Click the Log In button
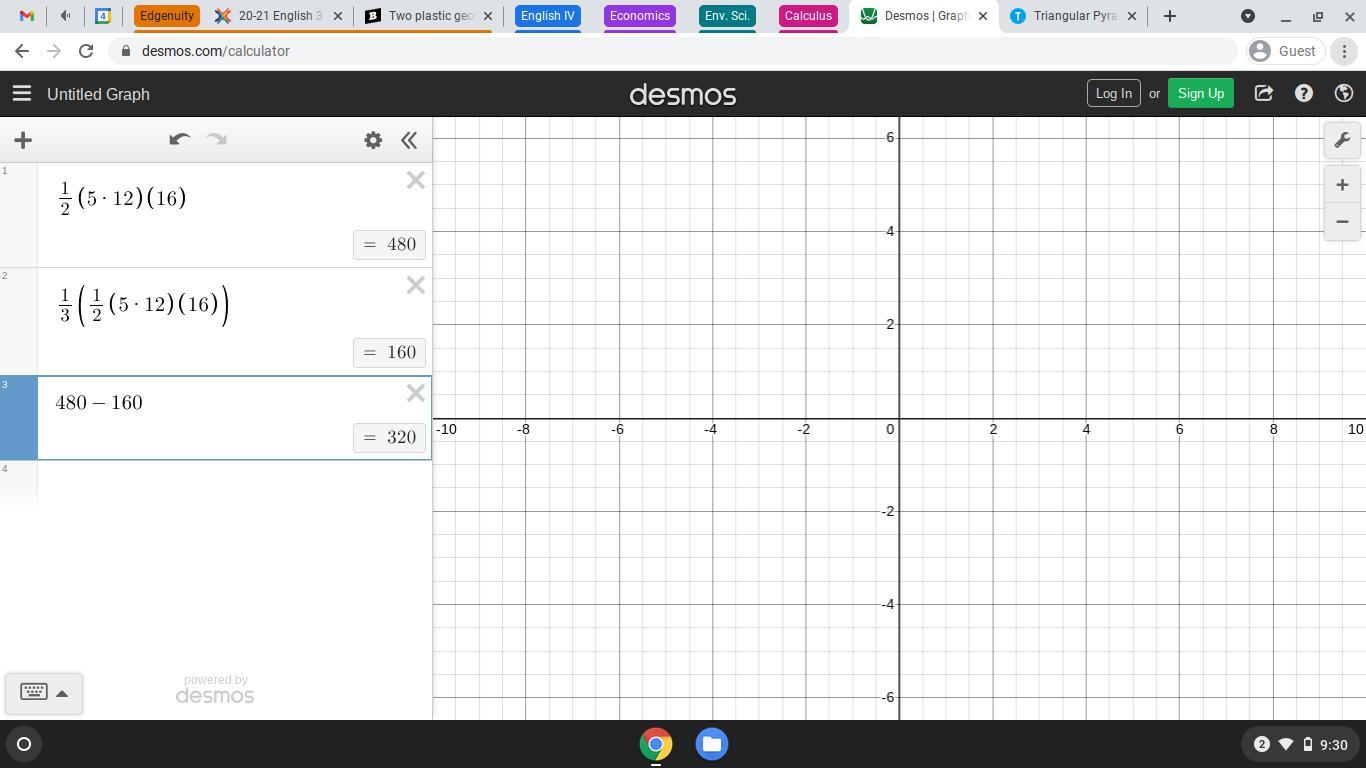This screenshot has height=768, width=1366. 1114,93
